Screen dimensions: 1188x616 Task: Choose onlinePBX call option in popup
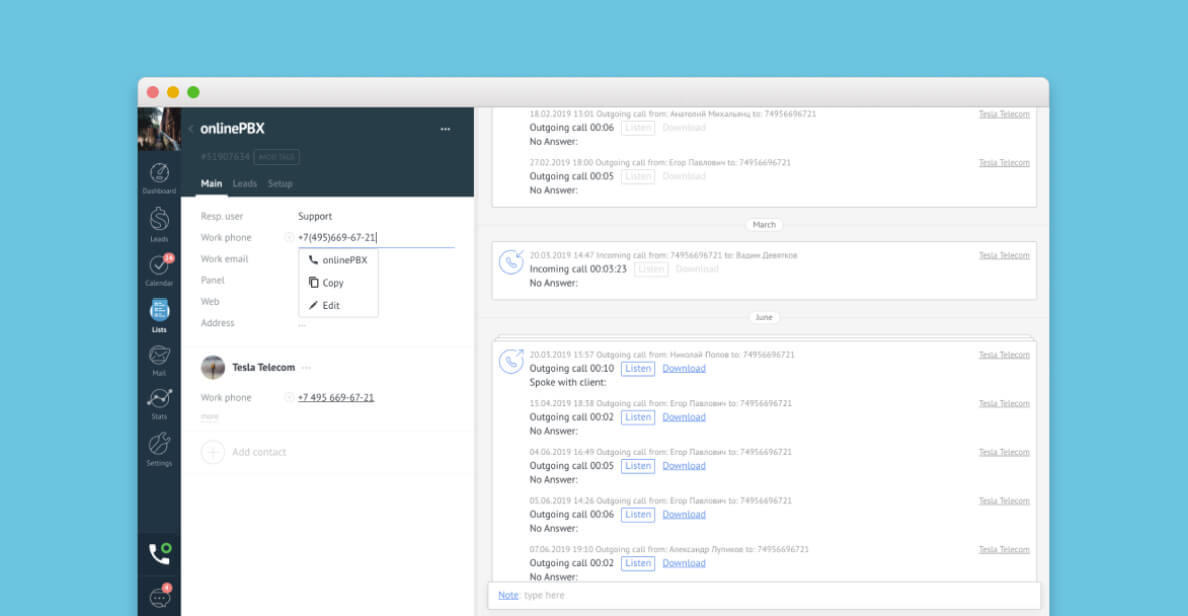[x=338, y=260]
